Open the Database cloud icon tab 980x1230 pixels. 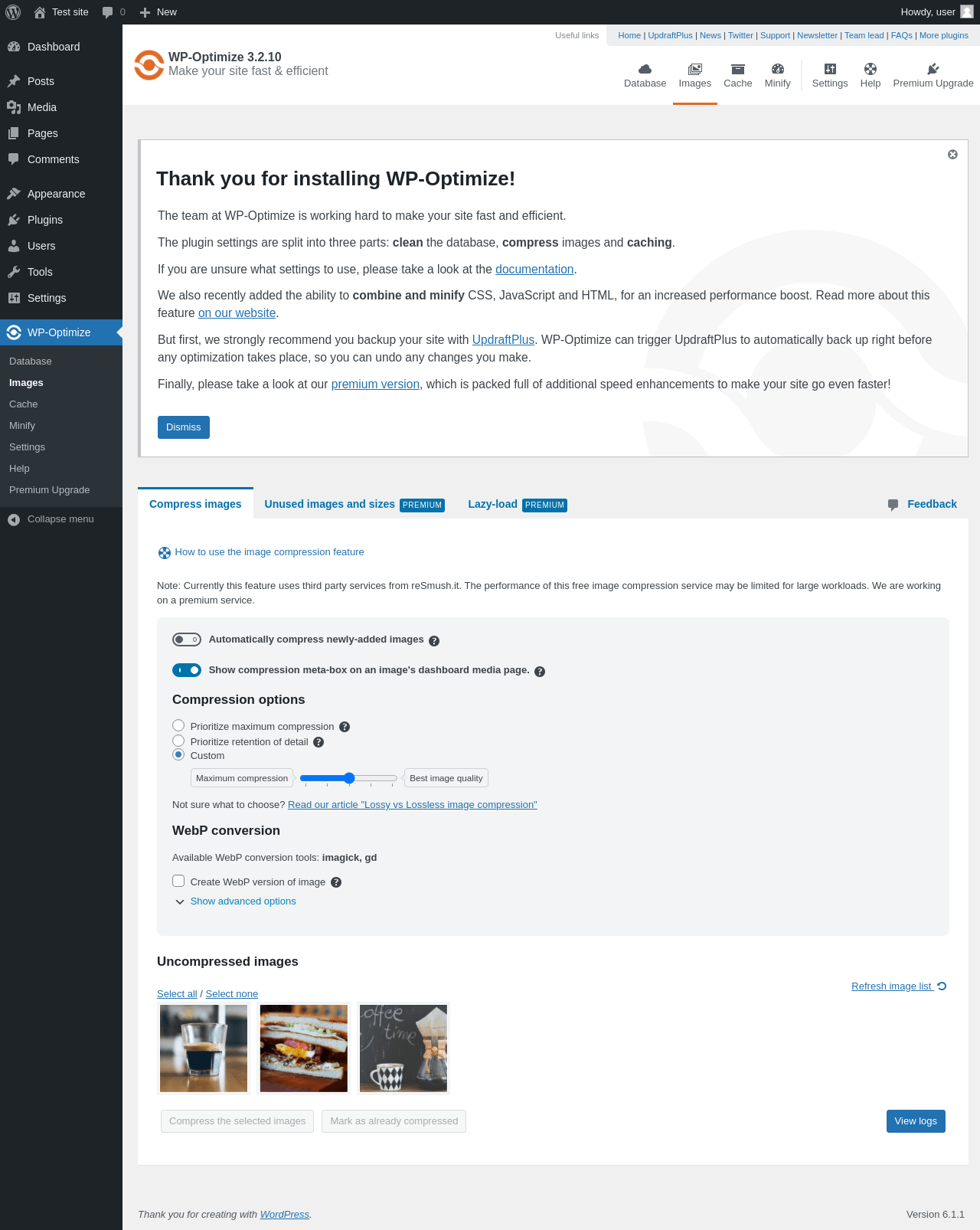[645, 69]
